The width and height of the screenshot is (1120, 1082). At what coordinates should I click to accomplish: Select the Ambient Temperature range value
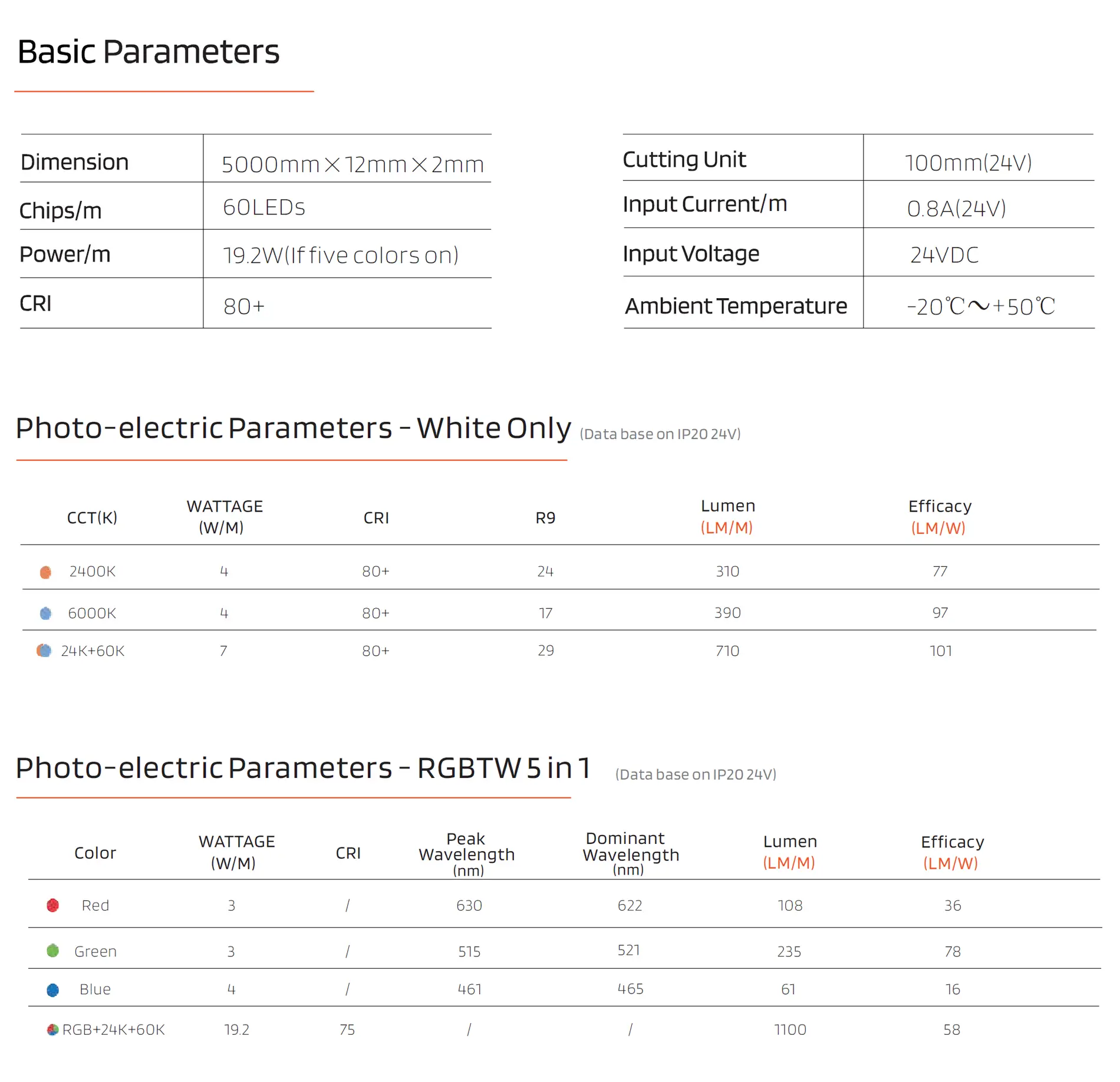pos(981,306)
